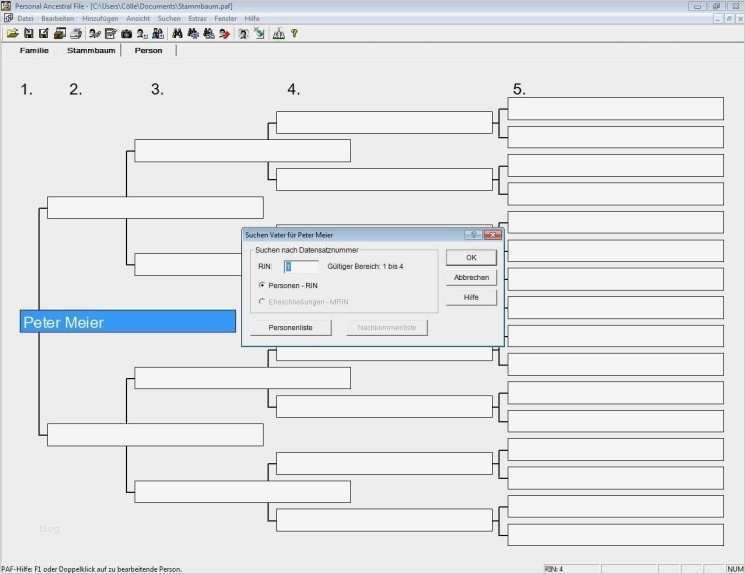Click the yellow question mark help icon
The height and width of the screenshot is (574, 745).
click(294, 33)
